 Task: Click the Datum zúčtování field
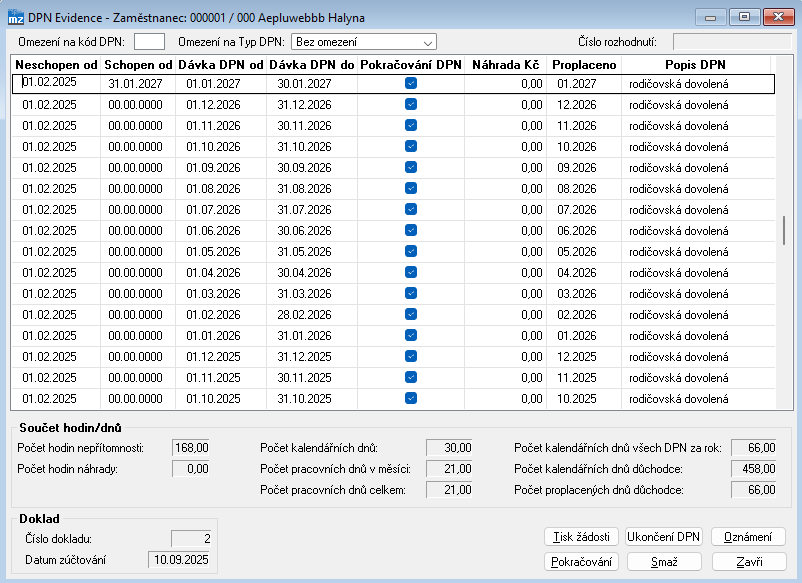pos(181,560)
